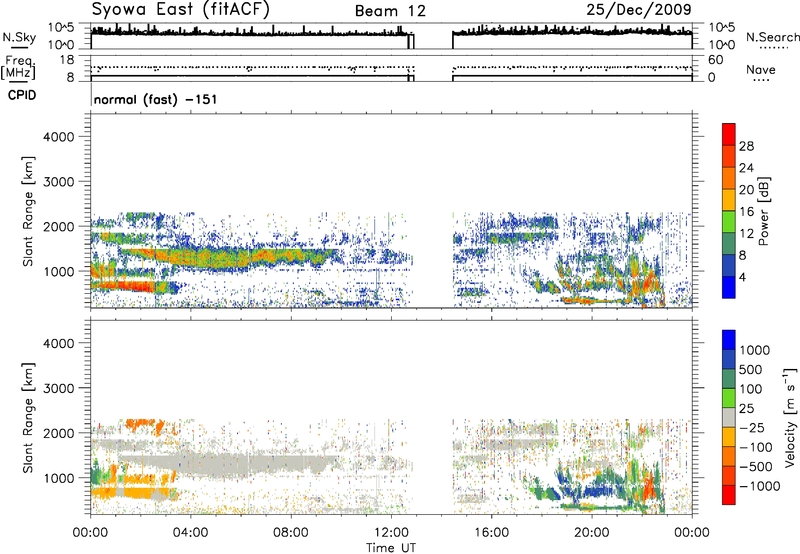This screenshot has height=554, width=800.
Task: Click the '04:00' time tick label
Action: tap(190, 533)
